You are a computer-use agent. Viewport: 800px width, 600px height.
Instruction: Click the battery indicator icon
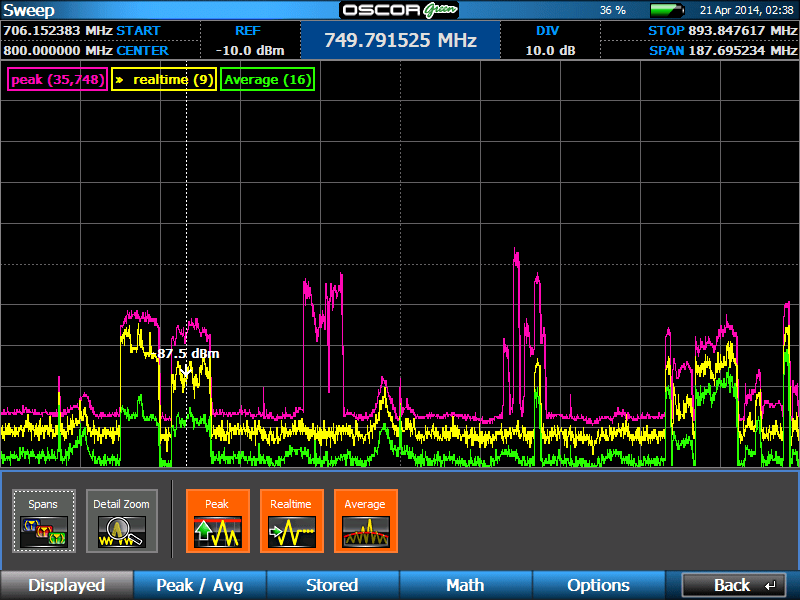tap(666, 9)
